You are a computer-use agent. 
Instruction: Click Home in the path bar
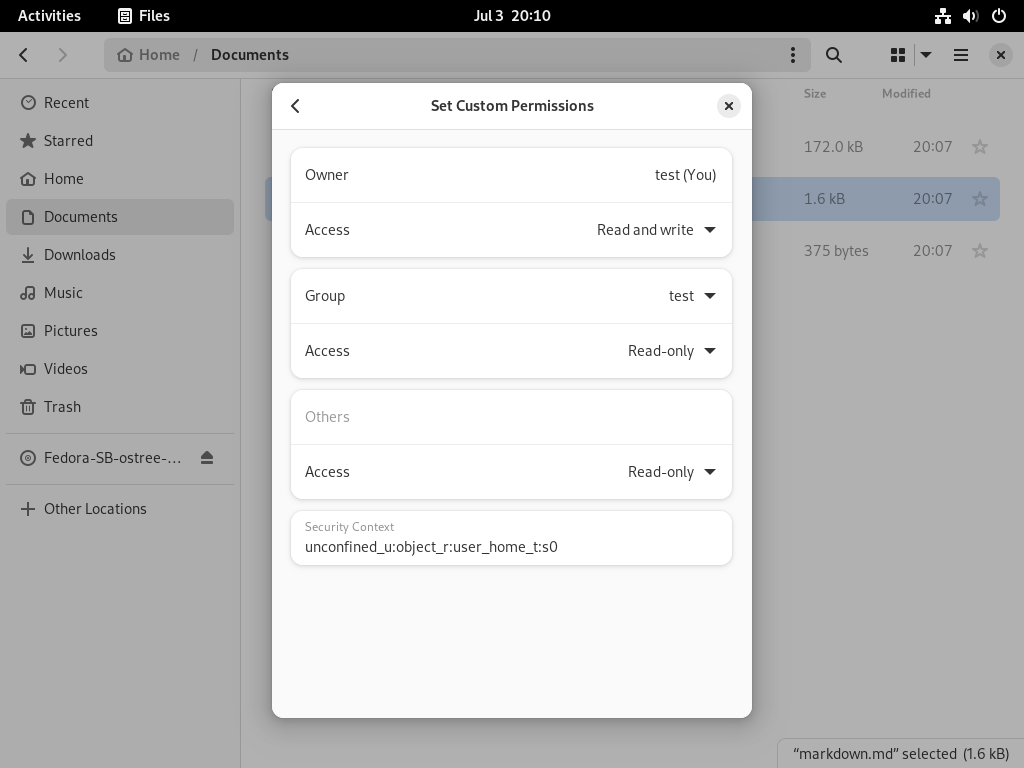(148, 55)
